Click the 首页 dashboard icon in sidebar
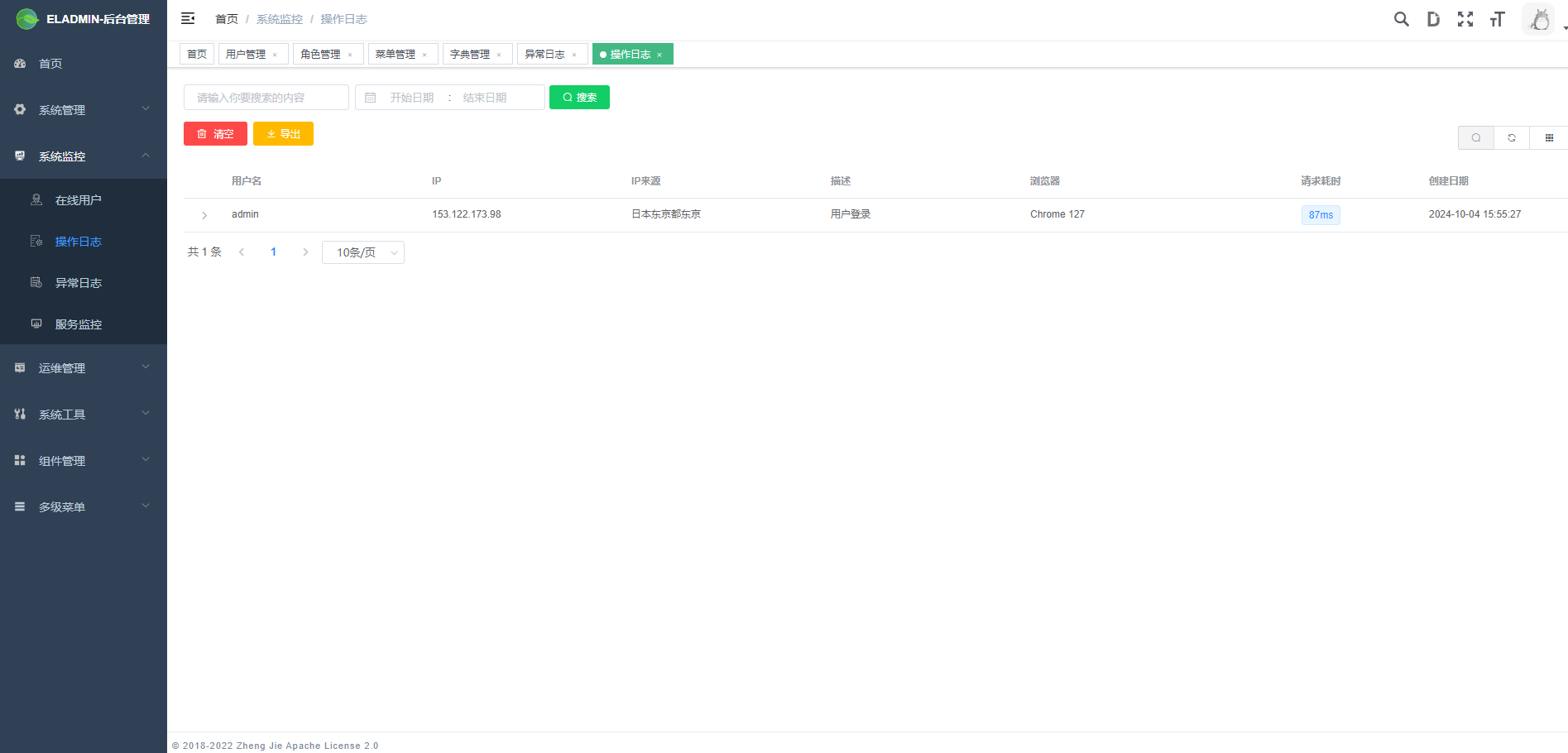This screenshot has width=1568, height=753. [x=20, y=64]
